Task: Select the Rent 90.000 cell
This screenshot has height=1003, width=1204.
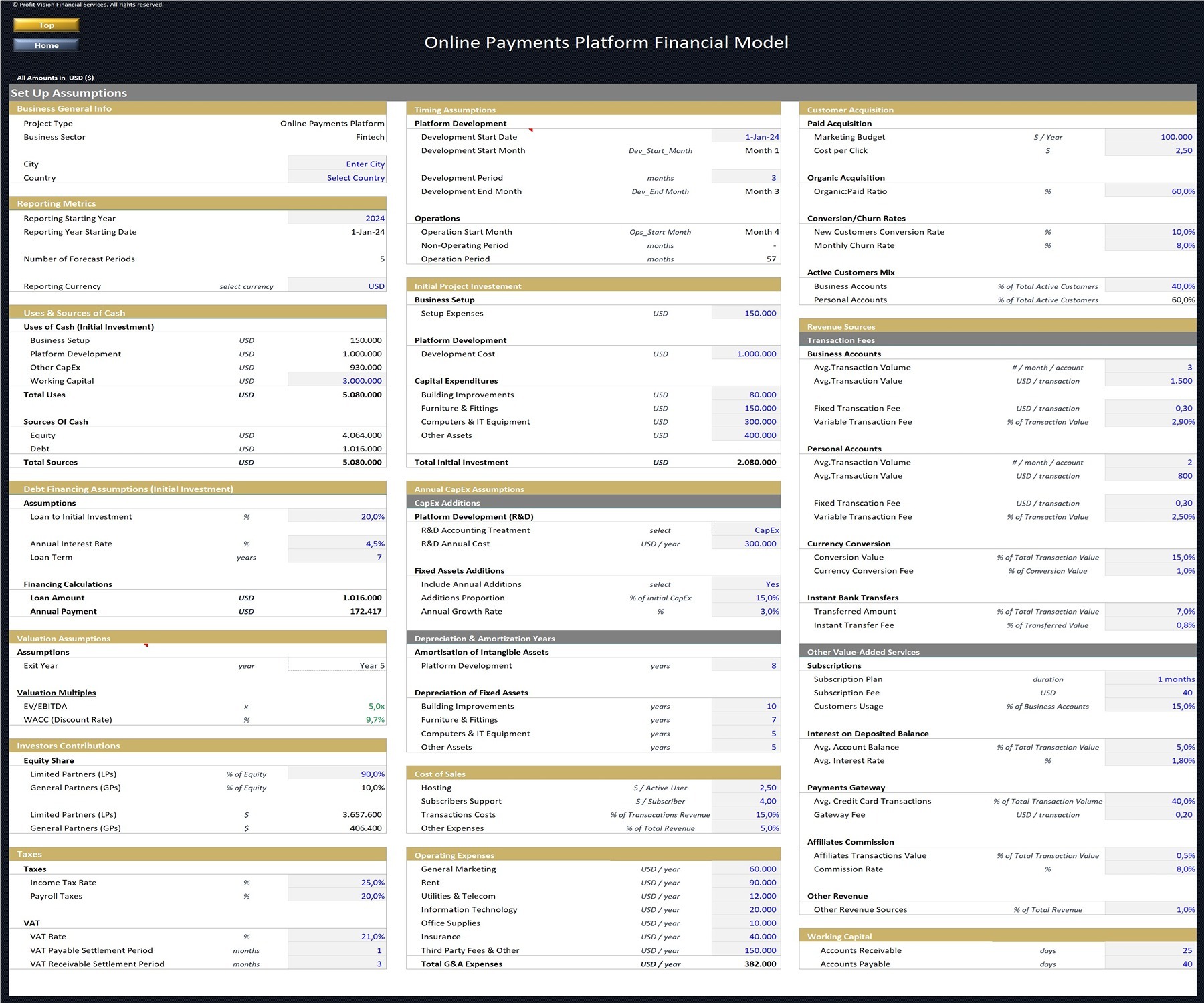Action: pyautogui.click(x=746, y=883)
